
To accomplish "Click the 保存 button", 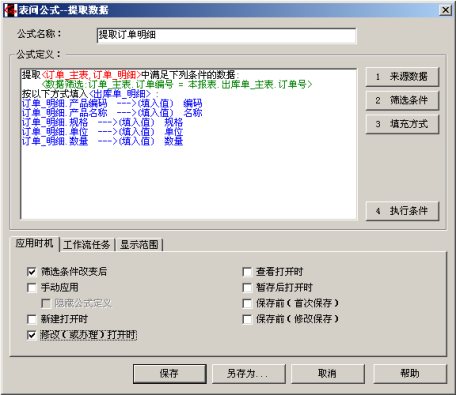I will pyautogui.click(x=170, y=374).
